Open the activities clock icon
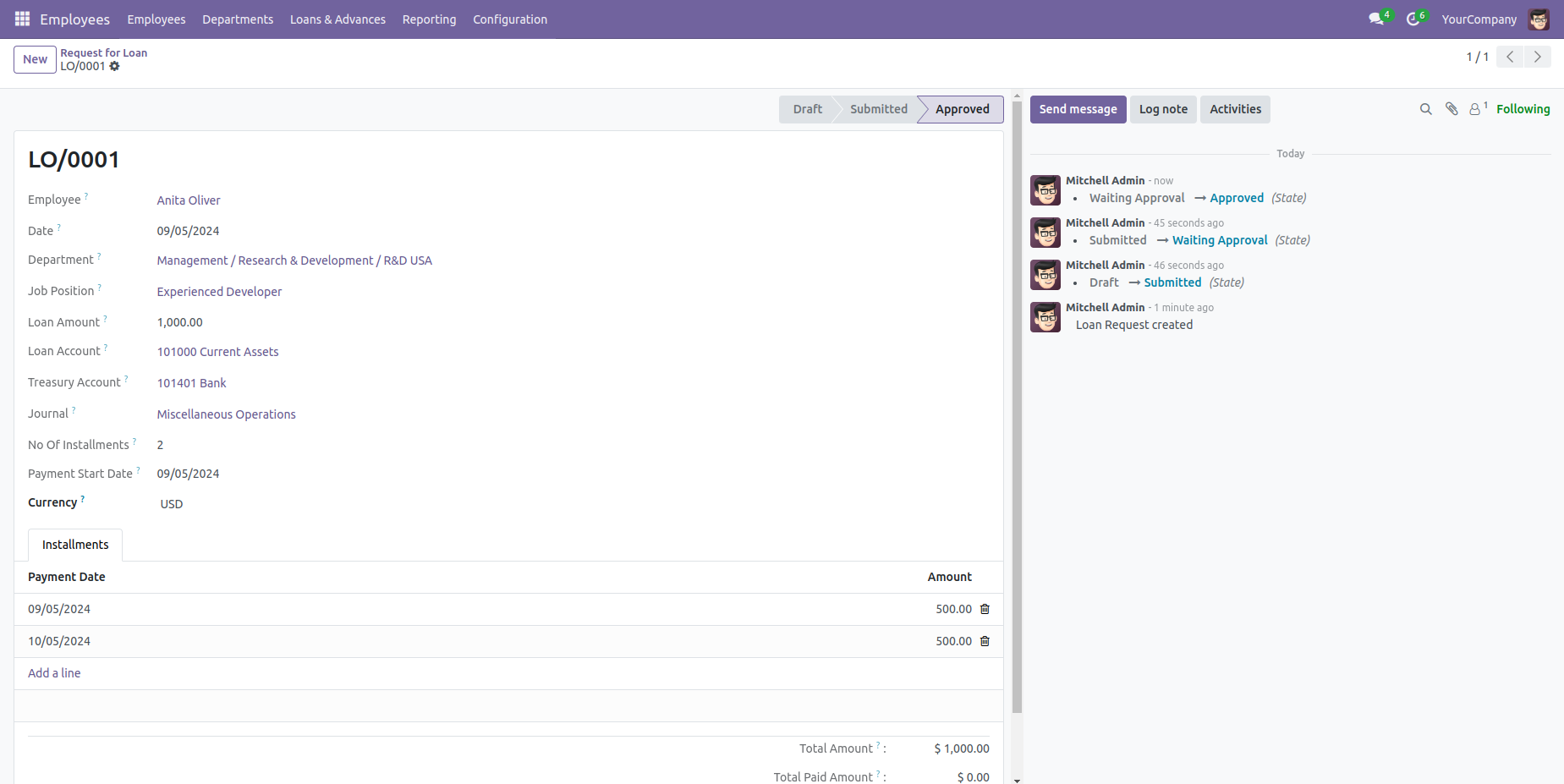Screen dimensions: 1564x784 click(x=1413, y=19)
